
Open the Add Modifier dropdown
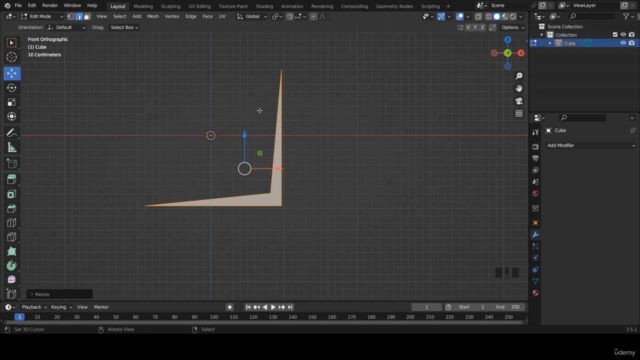pos(591,145)
